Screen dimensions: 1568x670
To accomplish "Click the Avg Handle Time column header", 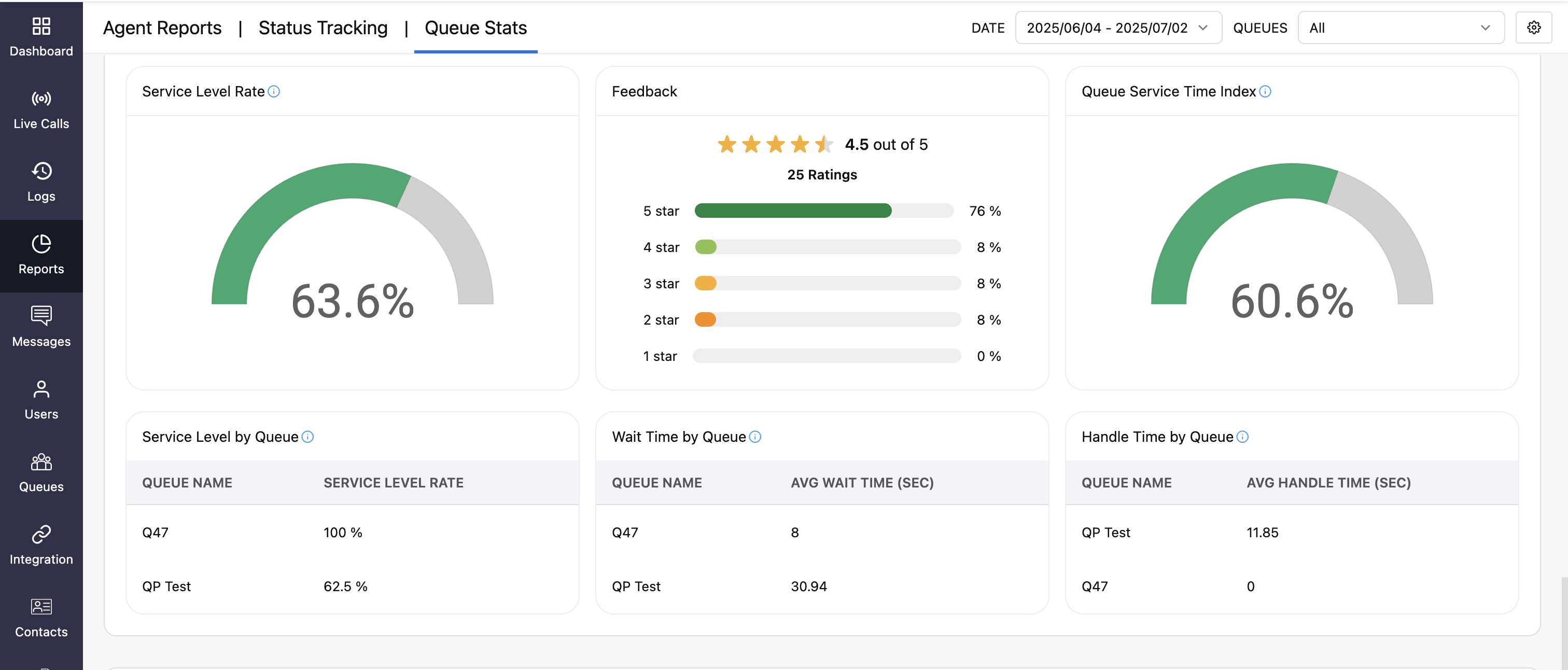I will pos(1328,483).
